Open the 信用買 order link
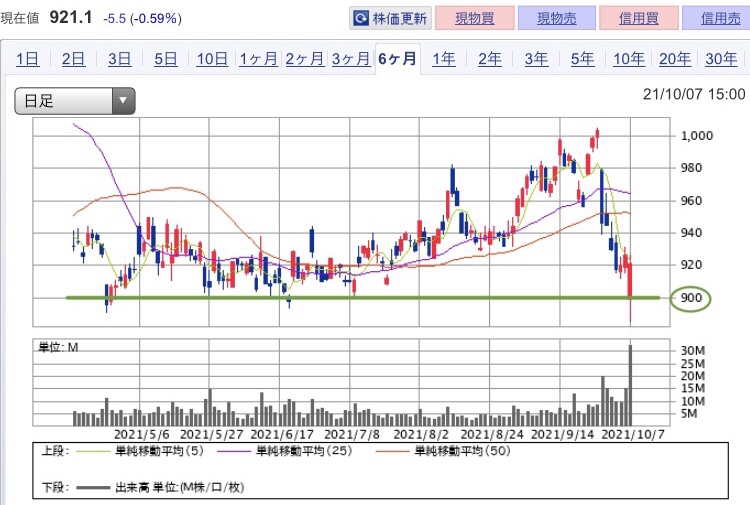The width and height of the screenshot is (750, 505). pyautogui.click(x=639, y=18)
